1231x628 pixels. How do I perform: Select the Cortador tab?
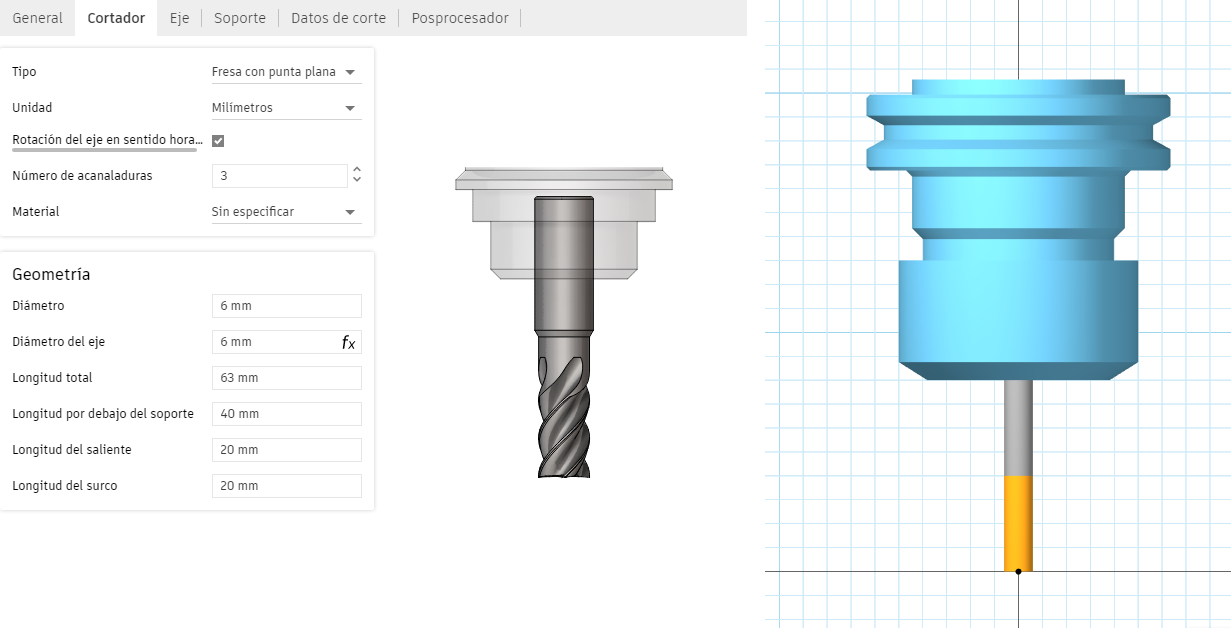[x=116, y=18]
